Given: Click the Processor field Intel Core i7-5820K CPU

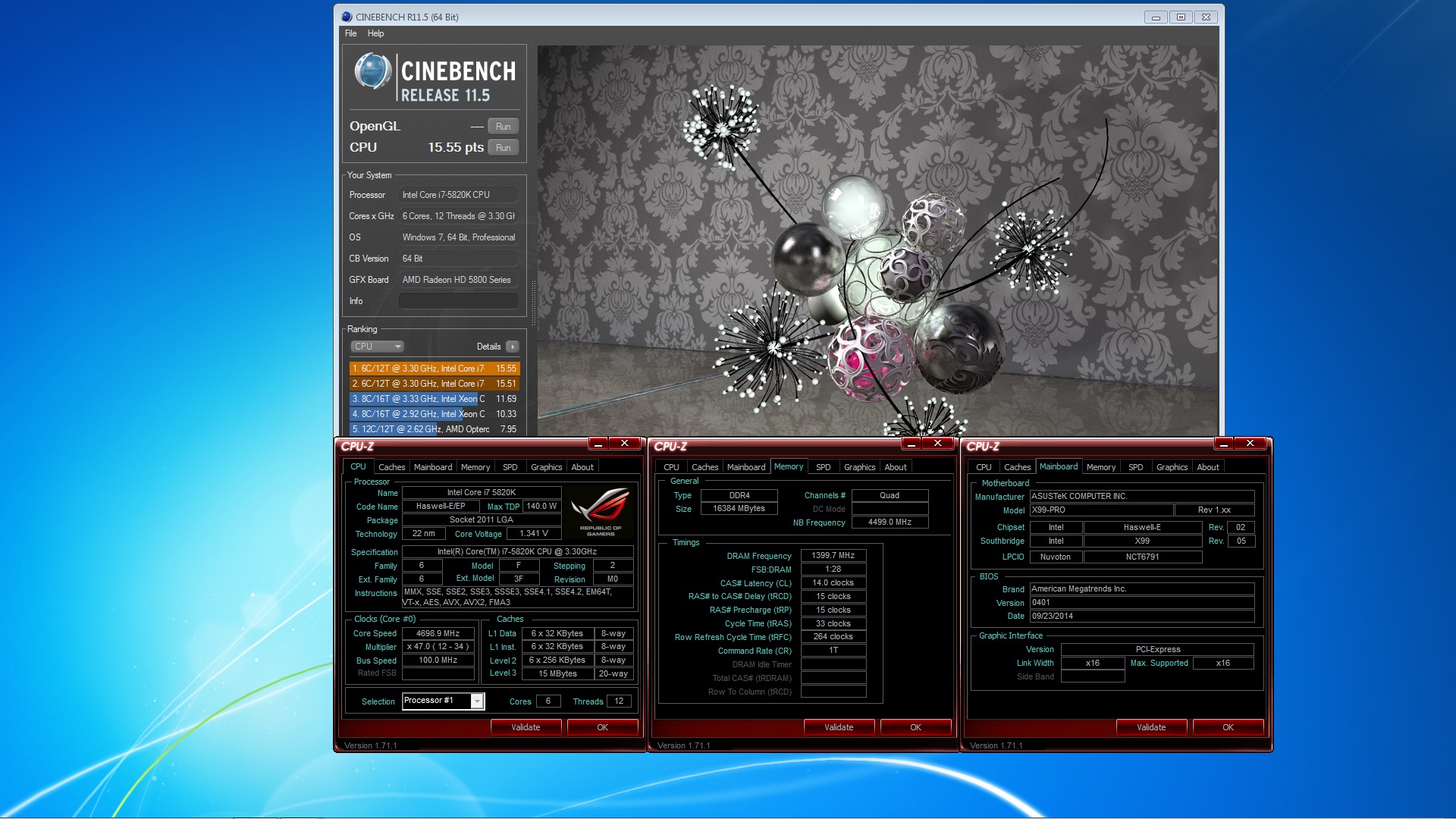Looking at the screenshot, I should 459,195.
